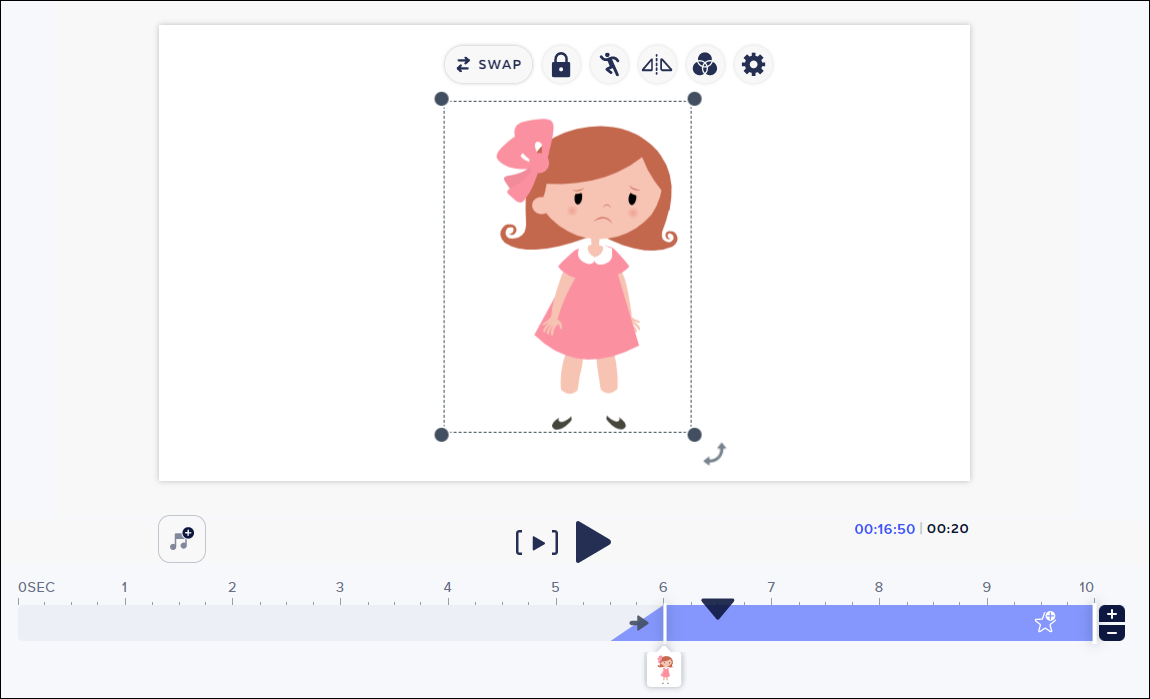Click the rotate arrow handle below selection
The image size is (1150, 699).
pyautogui.click(x=714, y=454)
